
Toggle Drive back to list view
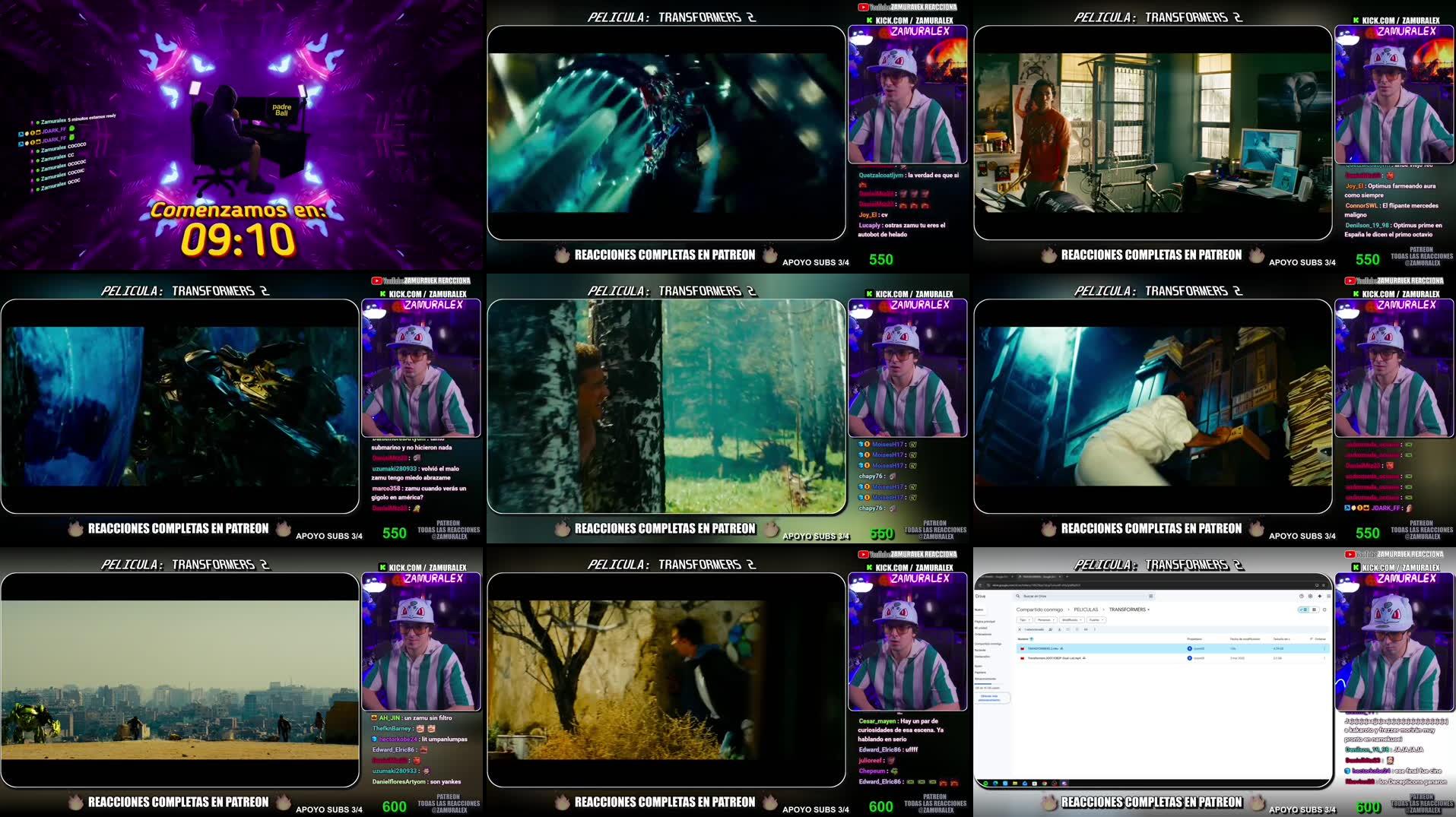[1303, 610]
